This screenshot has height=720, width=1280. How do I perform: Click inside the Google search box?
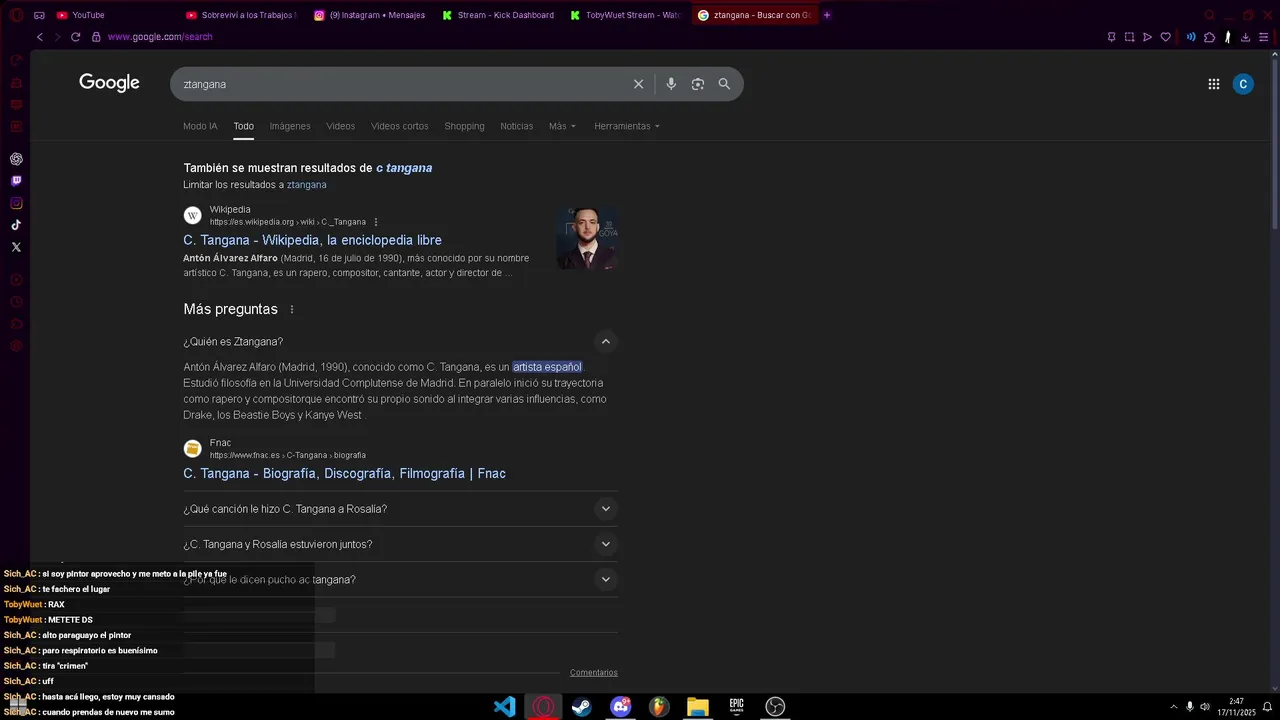point(400,84)
